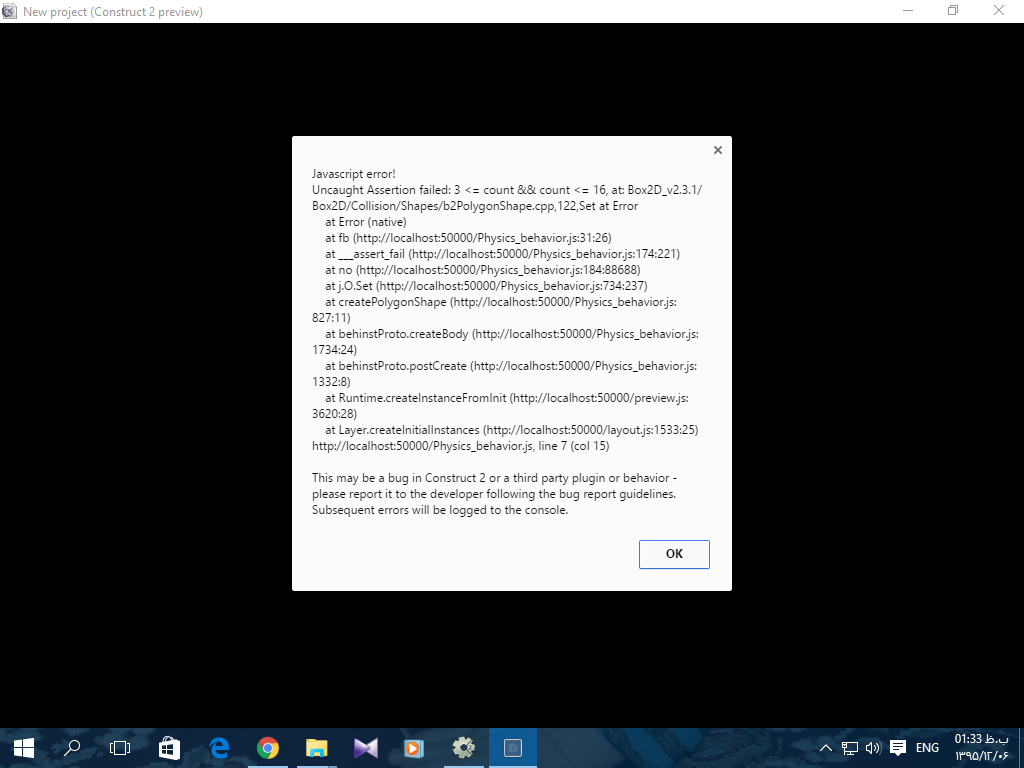The height and width of the screenshot is (768, 1024).
Task: Open the taskbar clock and calendar
Action: pyautogui.click(x=982, y=747)
